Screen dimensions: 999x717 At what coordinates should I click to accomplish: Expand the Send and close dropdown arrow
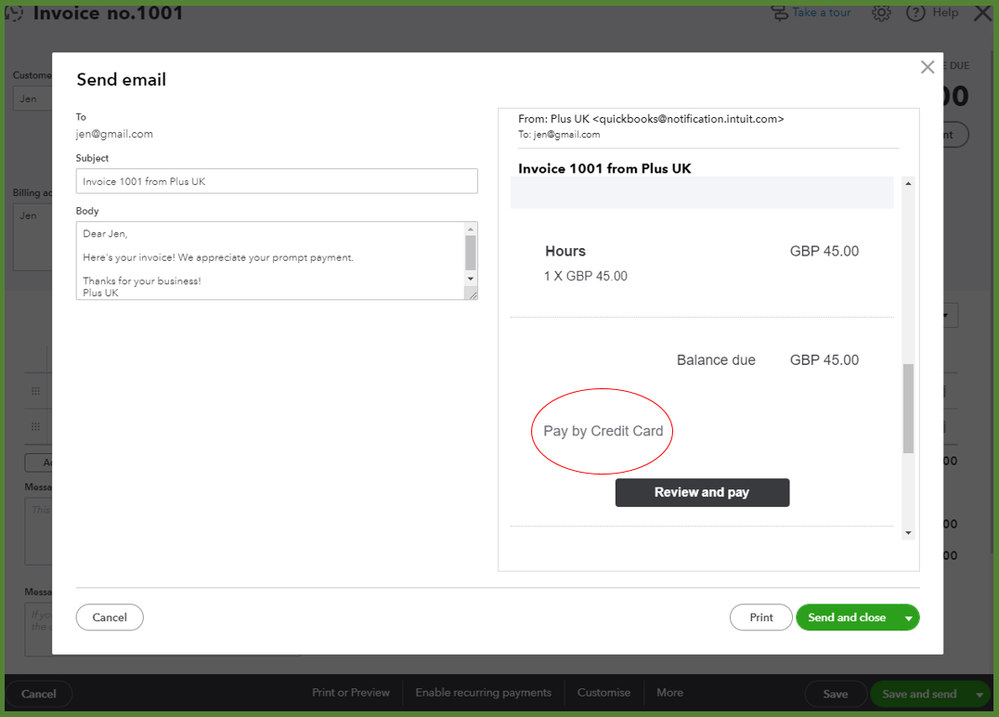[909, 618]
